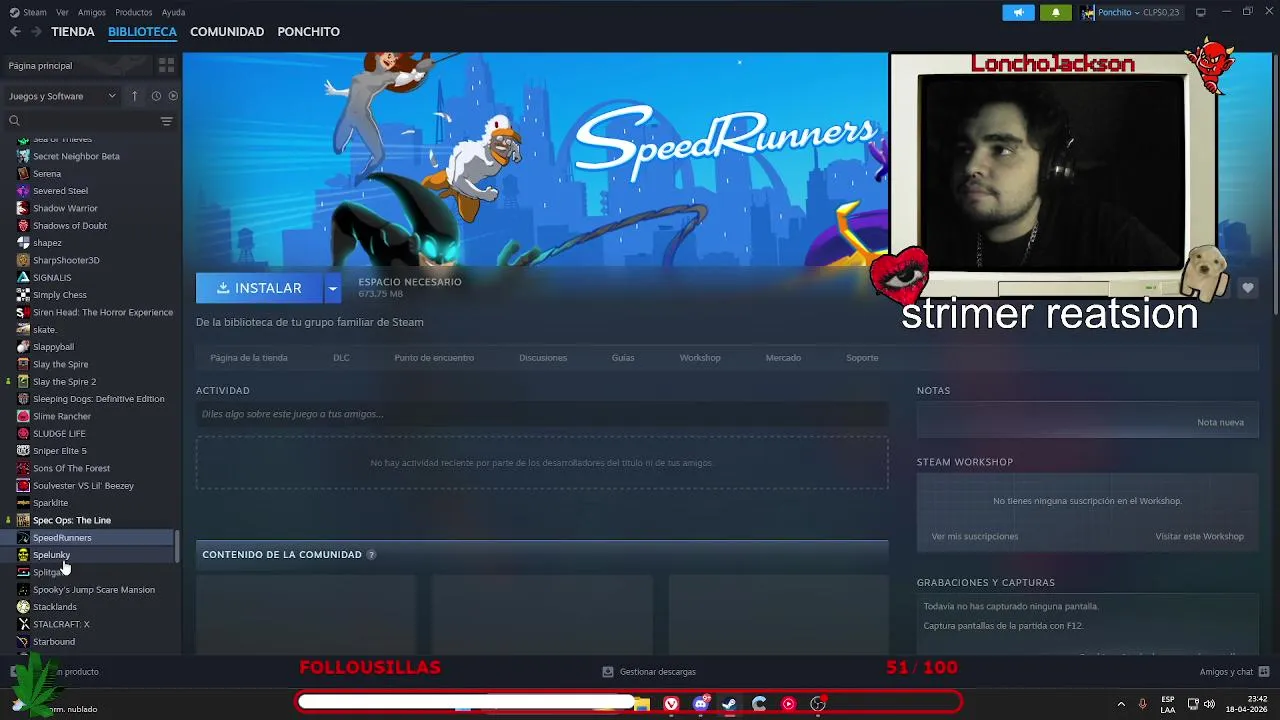Open Página de la tienda link

(249, 358)
